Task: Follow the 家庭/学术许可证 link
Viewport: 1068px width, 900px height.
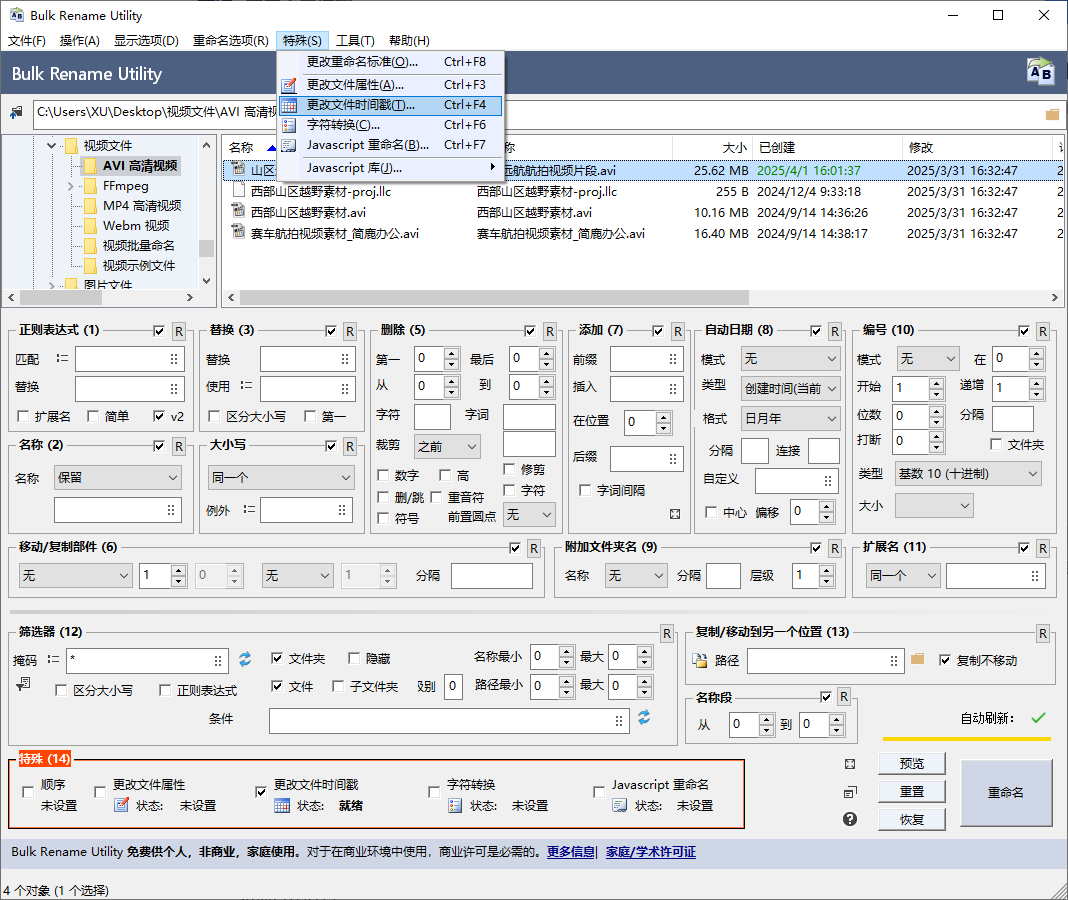Action: coord(650,852)
